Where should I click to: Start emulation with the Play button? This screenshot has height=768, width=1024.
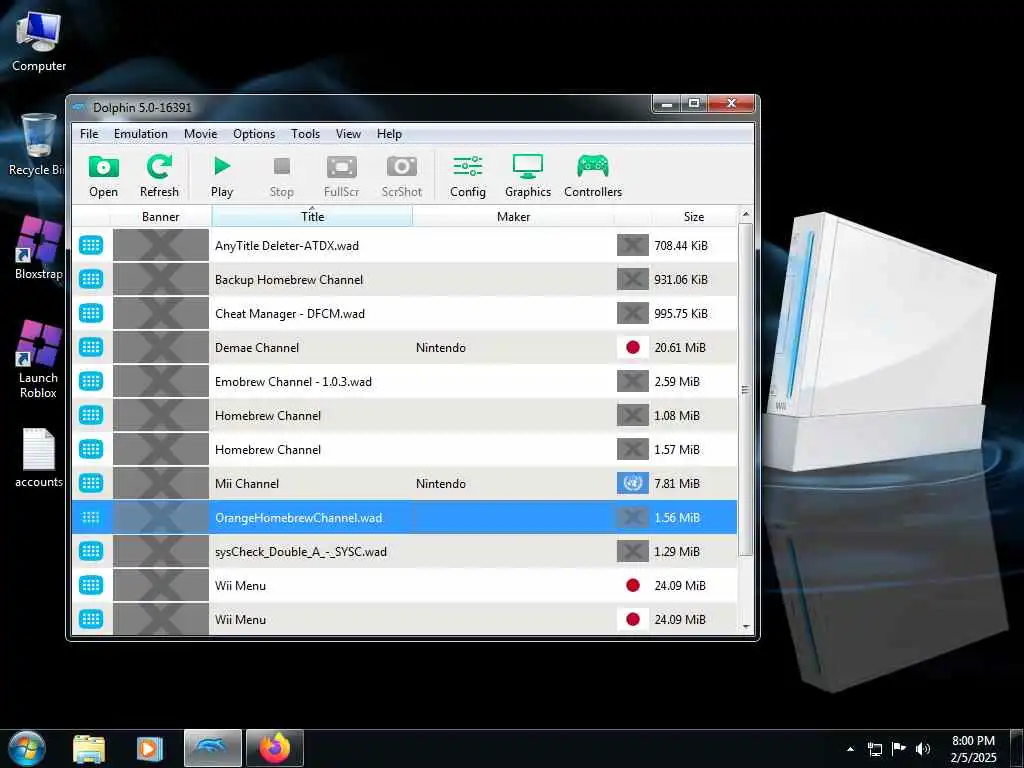click(x=222, y=175)
